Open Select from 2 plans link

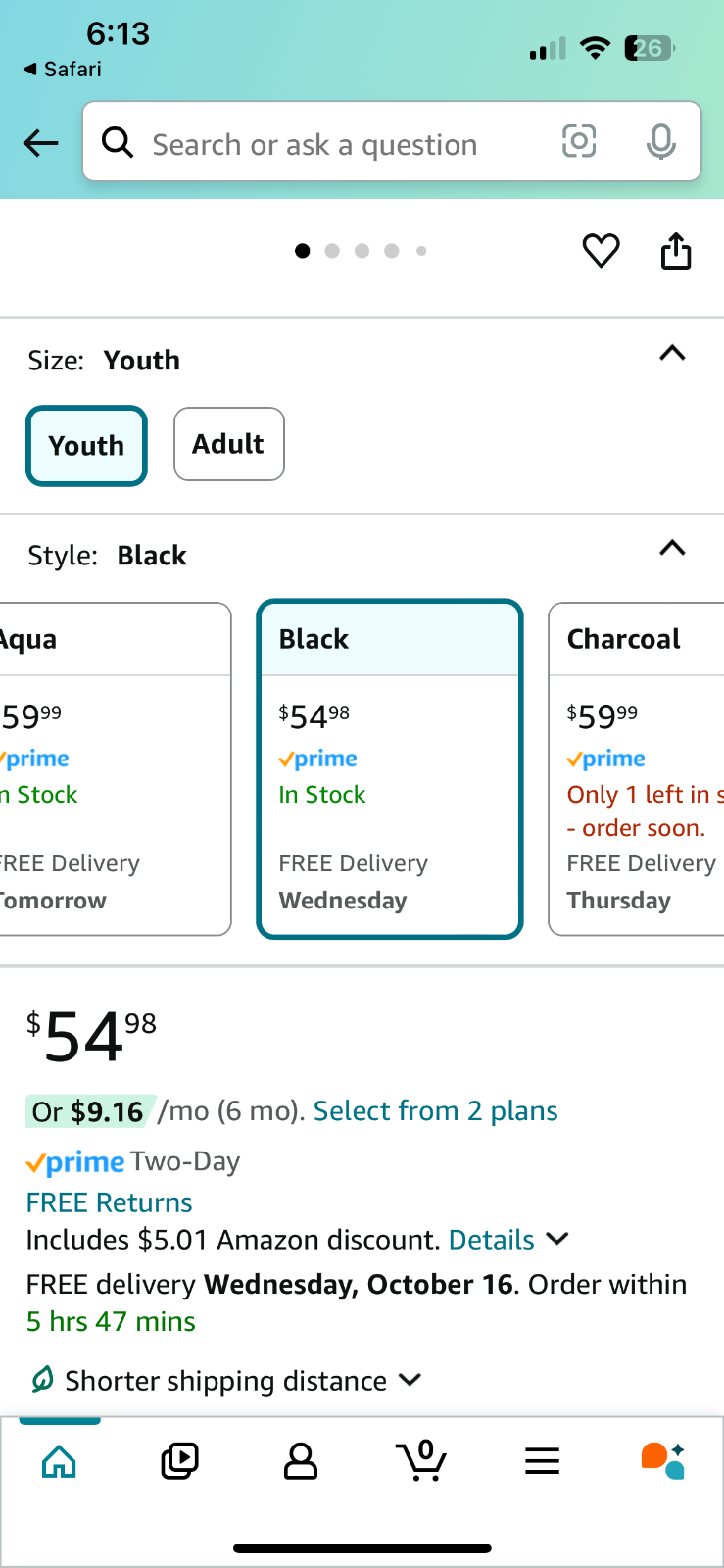pos(435,1111)
